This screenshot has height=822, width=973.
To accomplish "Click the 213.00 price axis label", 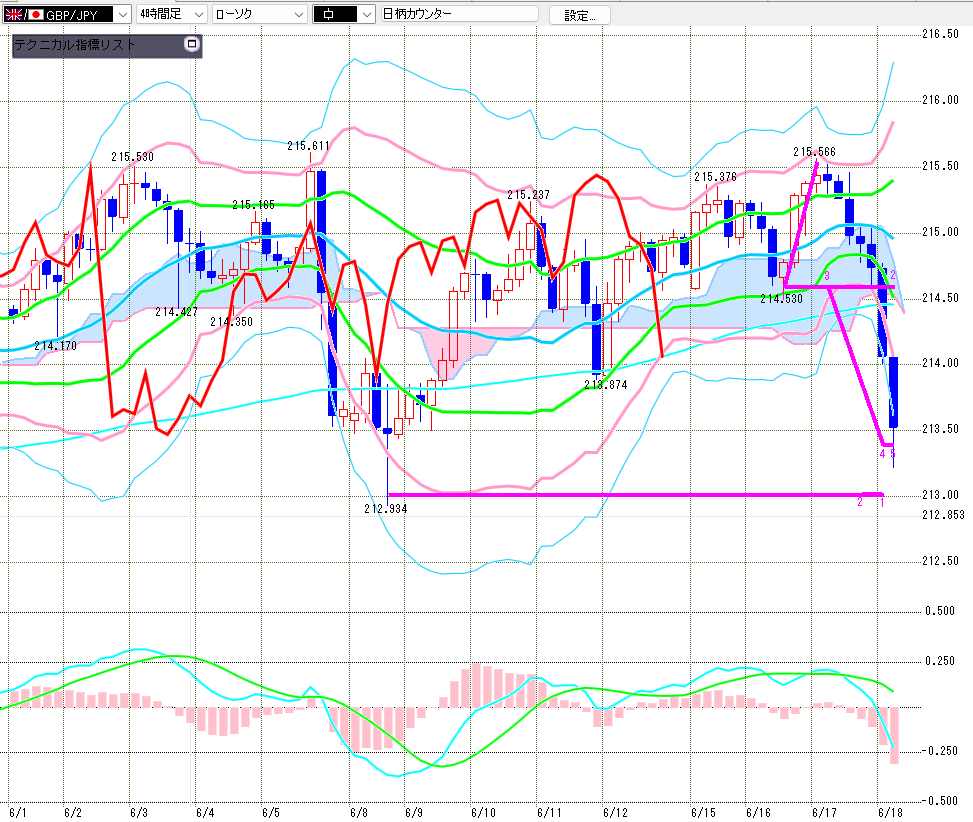I will click(940, 495).
